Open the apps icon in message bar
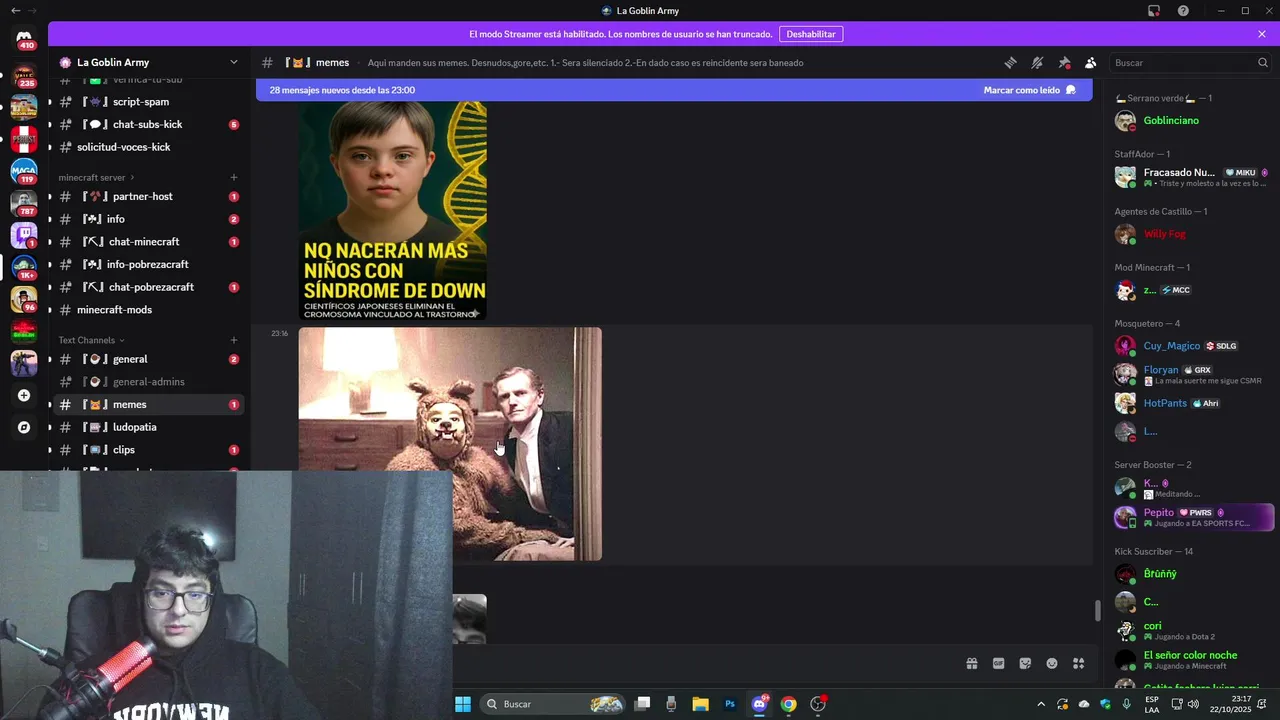The height and width of the screenshot is (720, 1280). click(x=1078, y=663)
